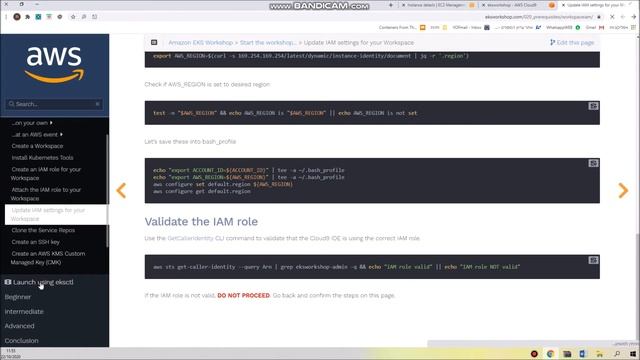Click the lock icon in the address bar
Screen dimensions: 640x360
pos(599,17)
